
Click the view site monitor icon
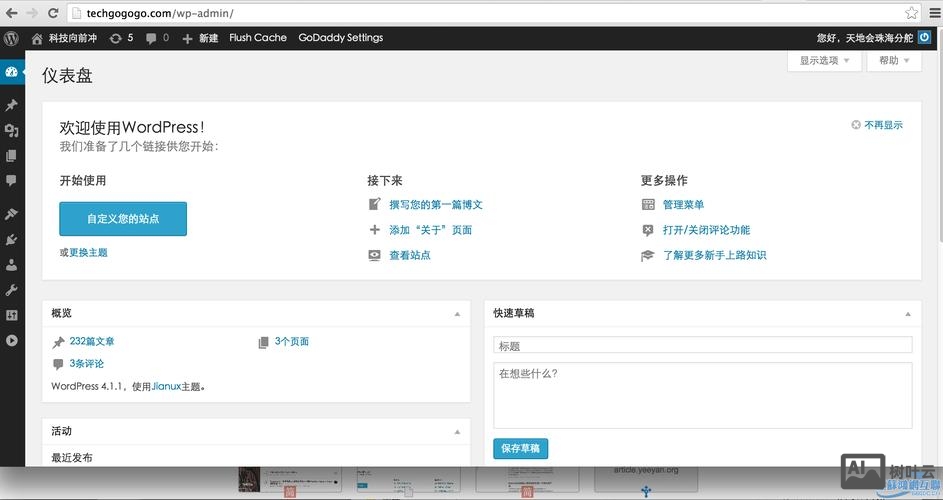(x=375, y=255)
